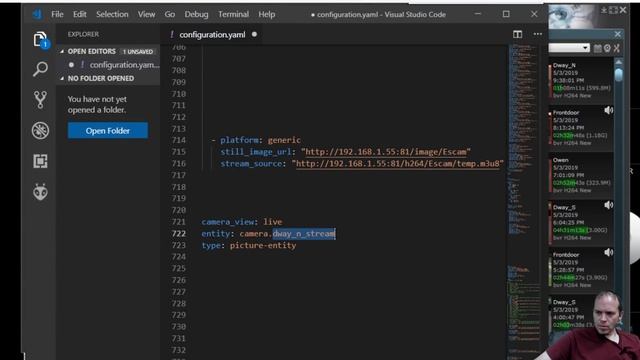Click the Split Editor icon
Viewport: 640px width, 360px height.
tap(518, 34)
